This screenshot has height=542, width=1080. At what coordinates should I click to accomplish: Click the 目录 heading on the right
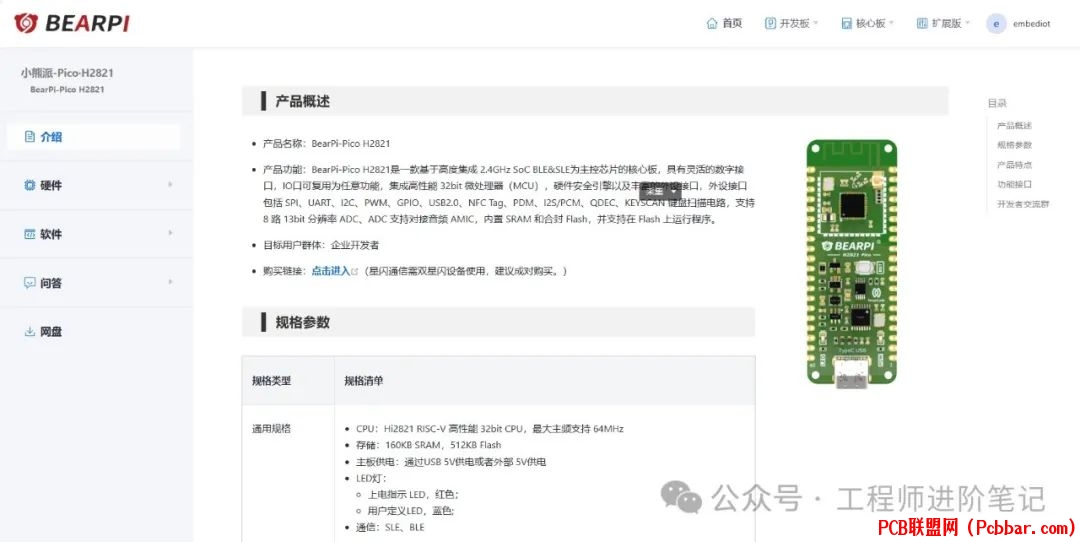(997, 103)
